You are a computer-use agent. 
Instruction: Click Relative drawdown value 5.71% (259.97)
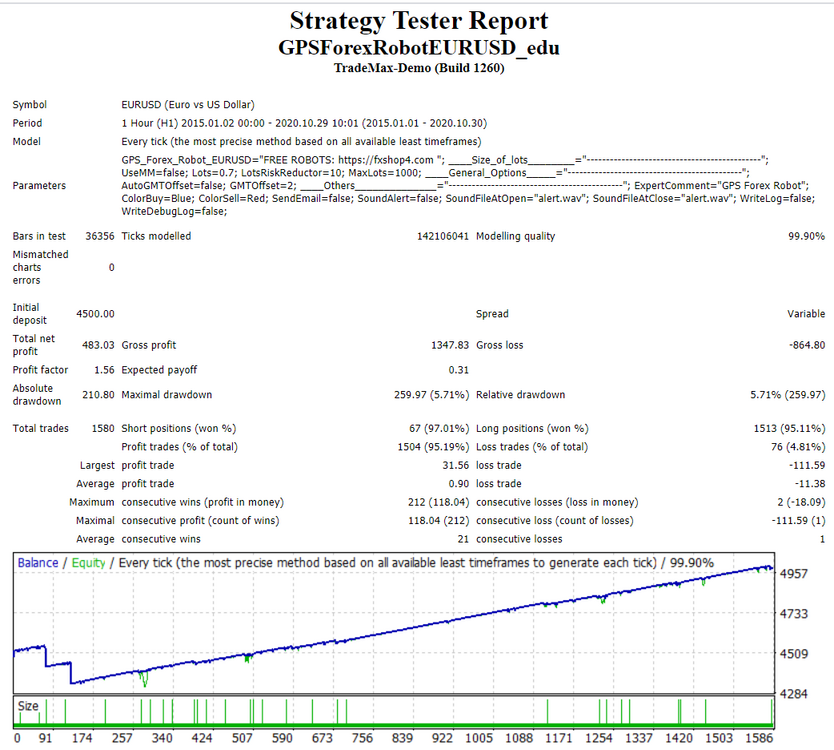coord(788,395)
